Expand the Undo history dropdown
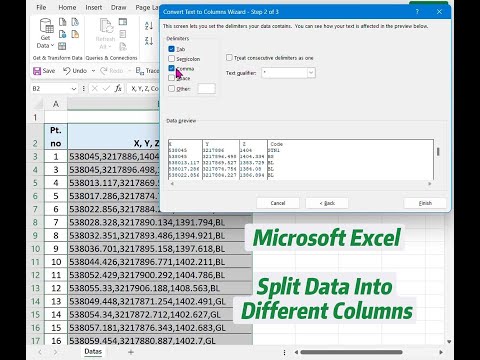Screen dimensions: 480x360 93,71
